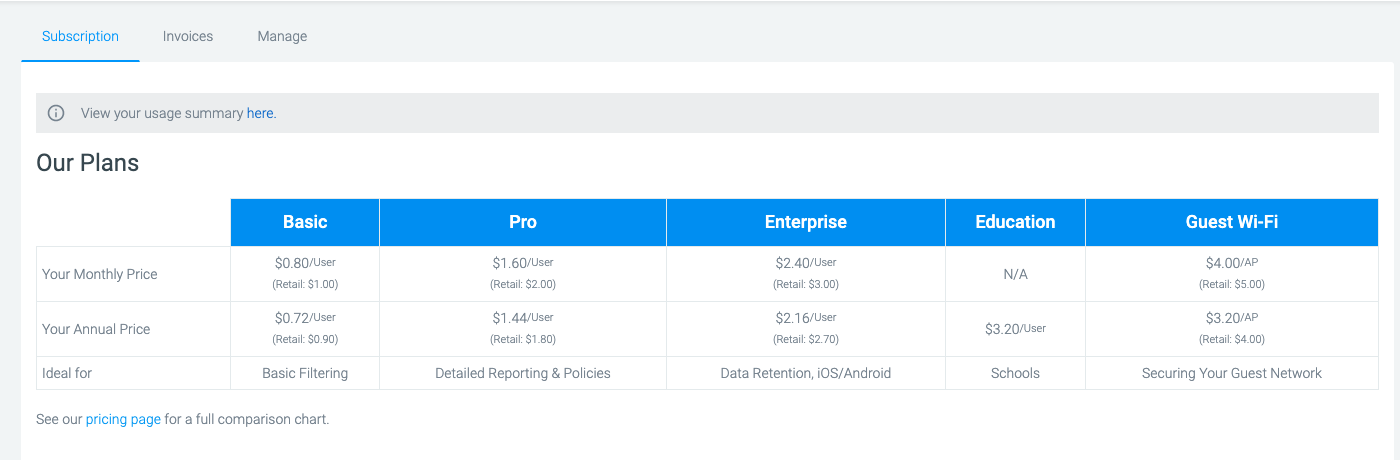Image resolution: width=1400 pixels, height=460 pixels.
Task: Click Enterprise annual '(Retail: $2.70)' text
Action: [x=806, y=339]
